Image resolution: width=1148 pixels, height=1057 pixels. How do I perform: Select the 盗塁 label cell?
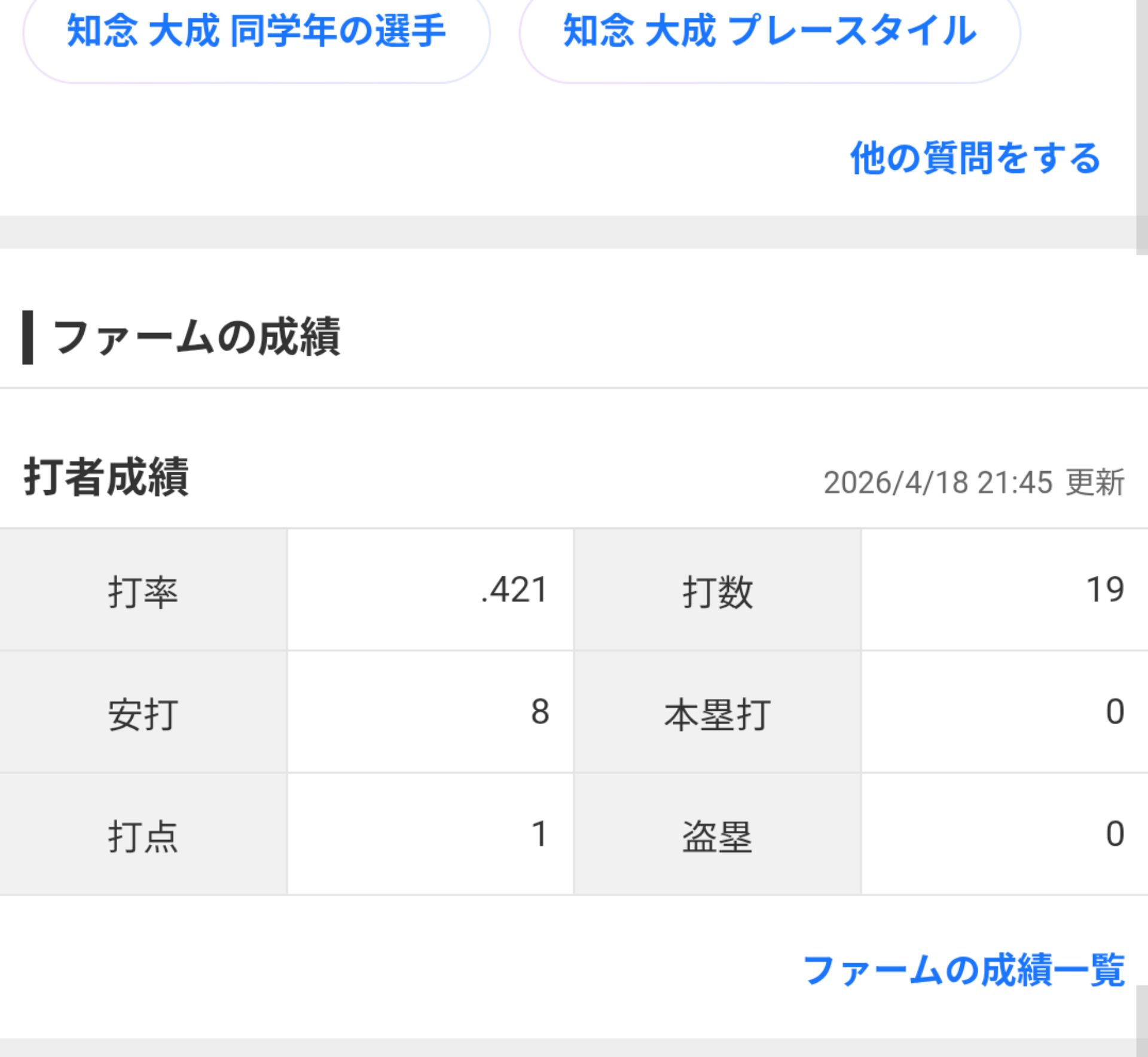tap(717, 835)
